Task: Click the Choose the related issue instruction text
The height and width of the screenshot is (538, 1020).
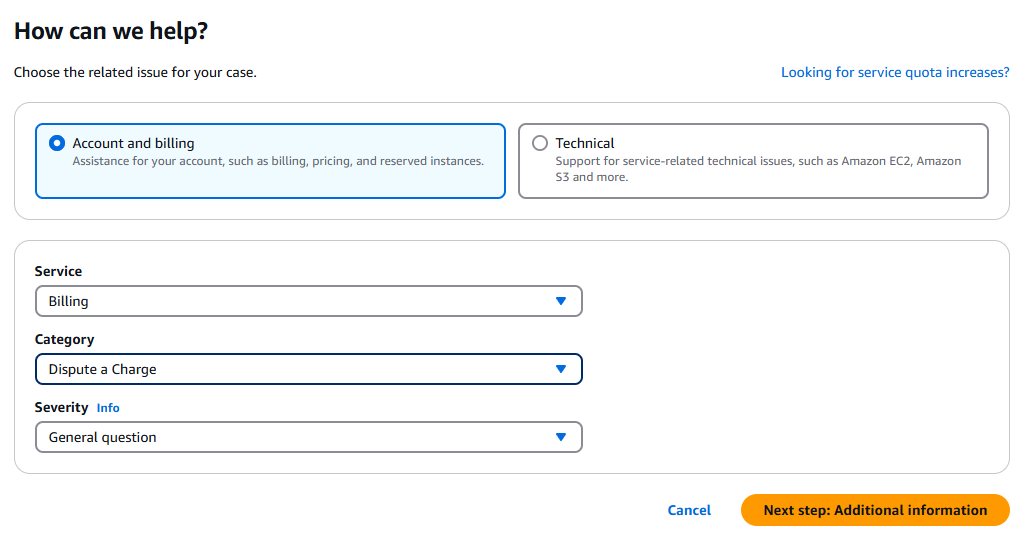Action: tap(135, 72)
